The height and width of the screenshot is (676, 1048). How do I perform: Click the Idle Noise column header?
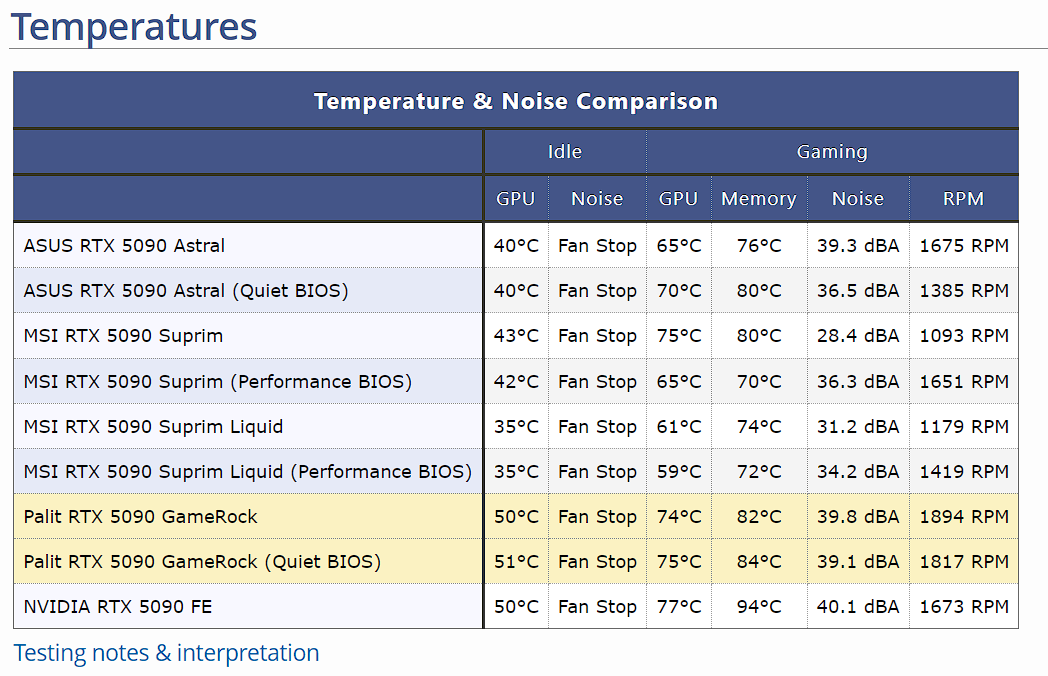(597, 199)
